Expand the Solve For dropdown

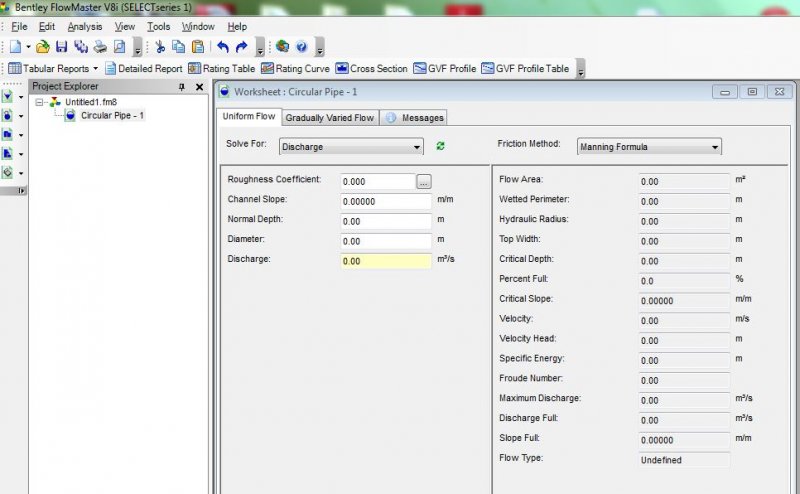click(x=417, y=147)
